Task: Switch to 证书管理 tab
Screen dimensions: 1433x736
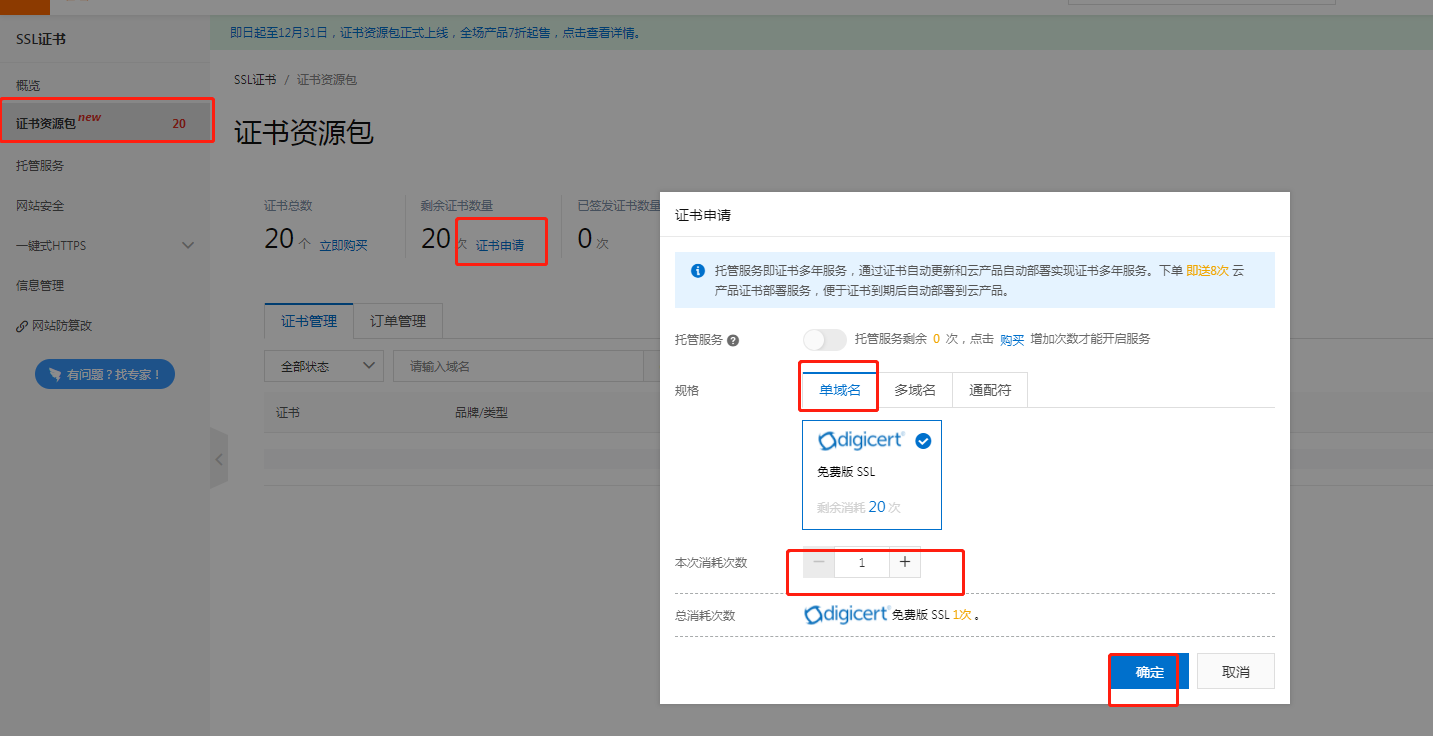Action: pyautogui.click(x=309, y=322)
